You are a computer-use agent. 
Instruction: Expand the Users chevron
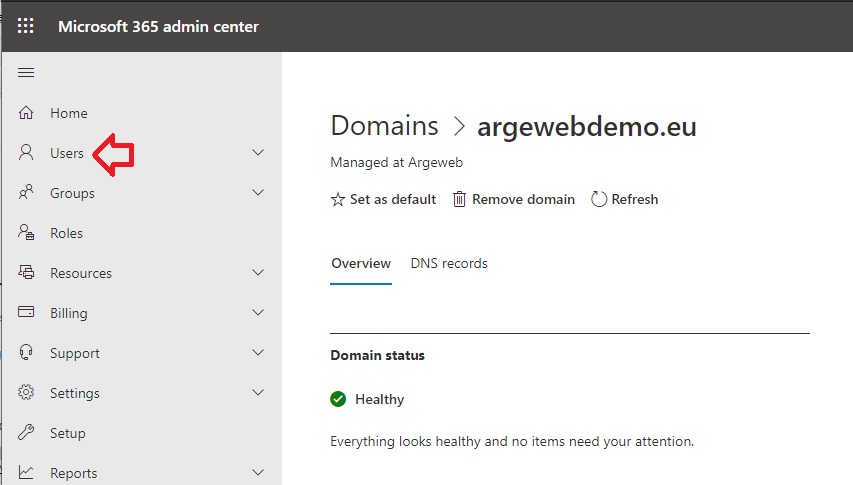[x=258, y=153]
